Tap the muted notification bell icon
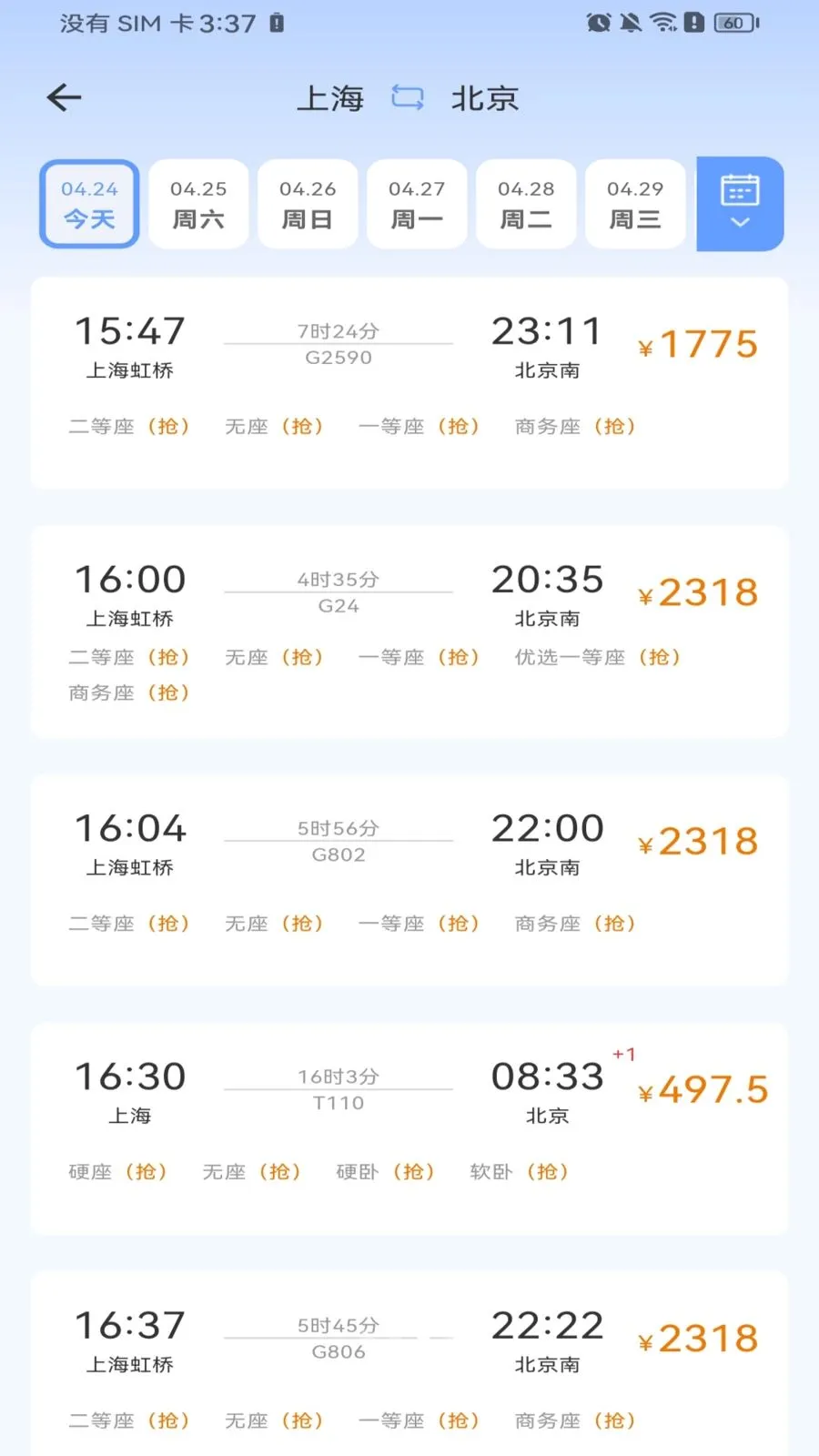Image resolution: width=819 pixels, height=1456 pixels. tap(630, 23)
